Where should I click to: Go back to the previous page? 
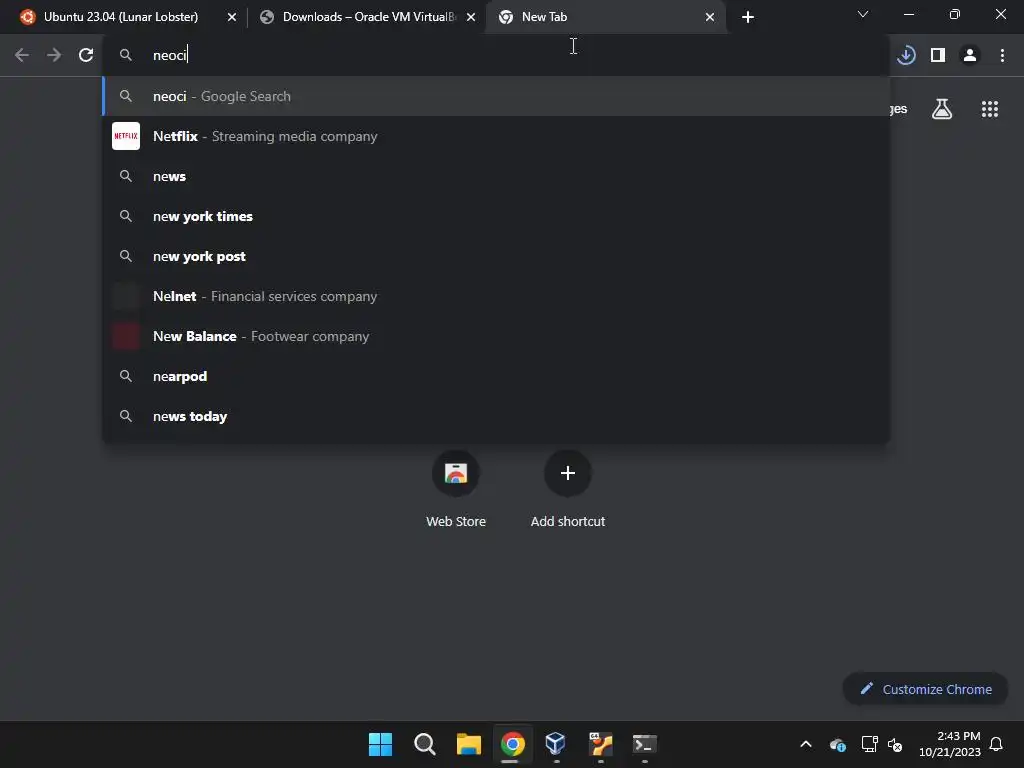[x=22, y=56]
